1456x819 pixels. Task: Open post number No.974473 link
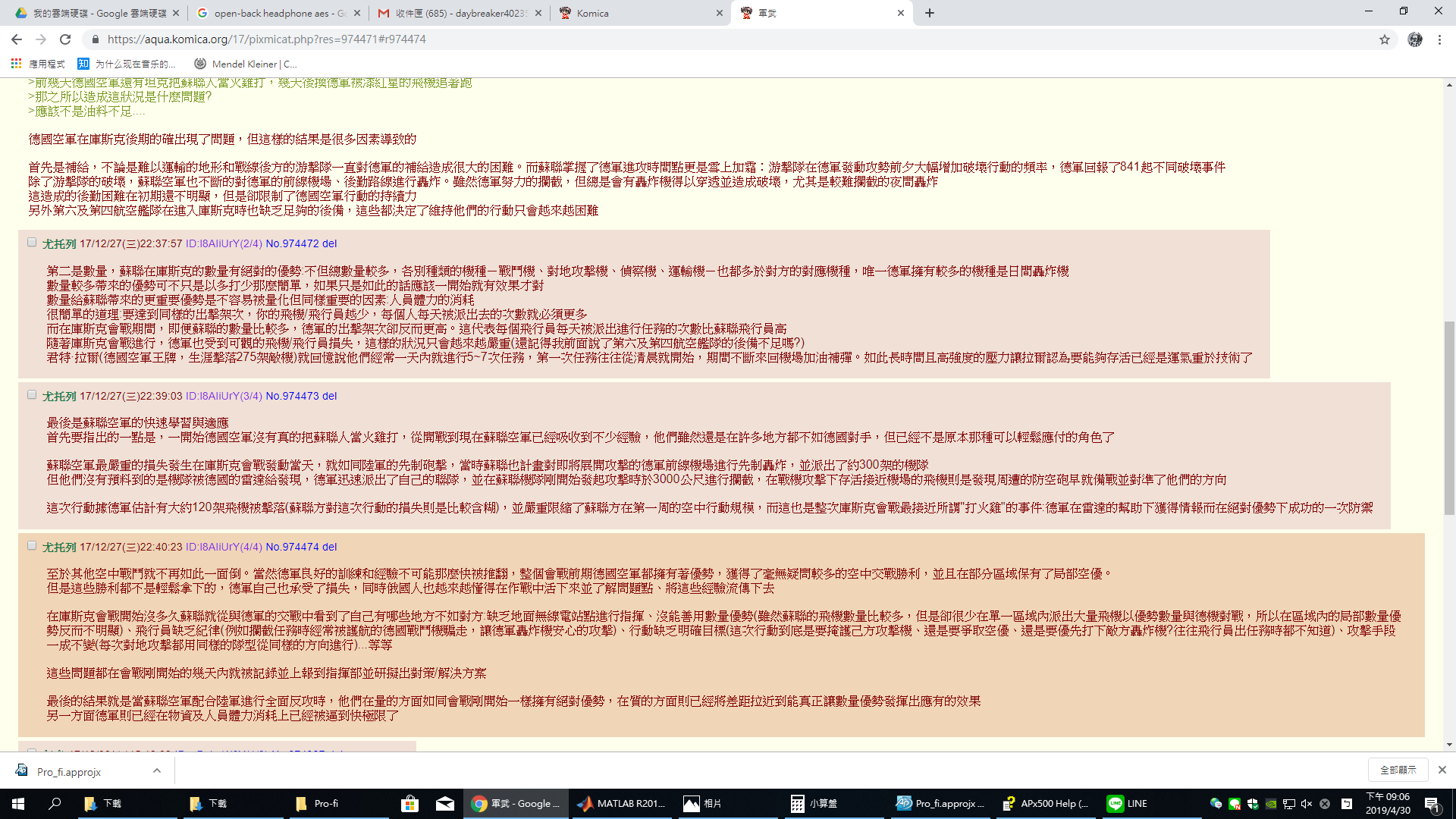(x=292, y=396)
